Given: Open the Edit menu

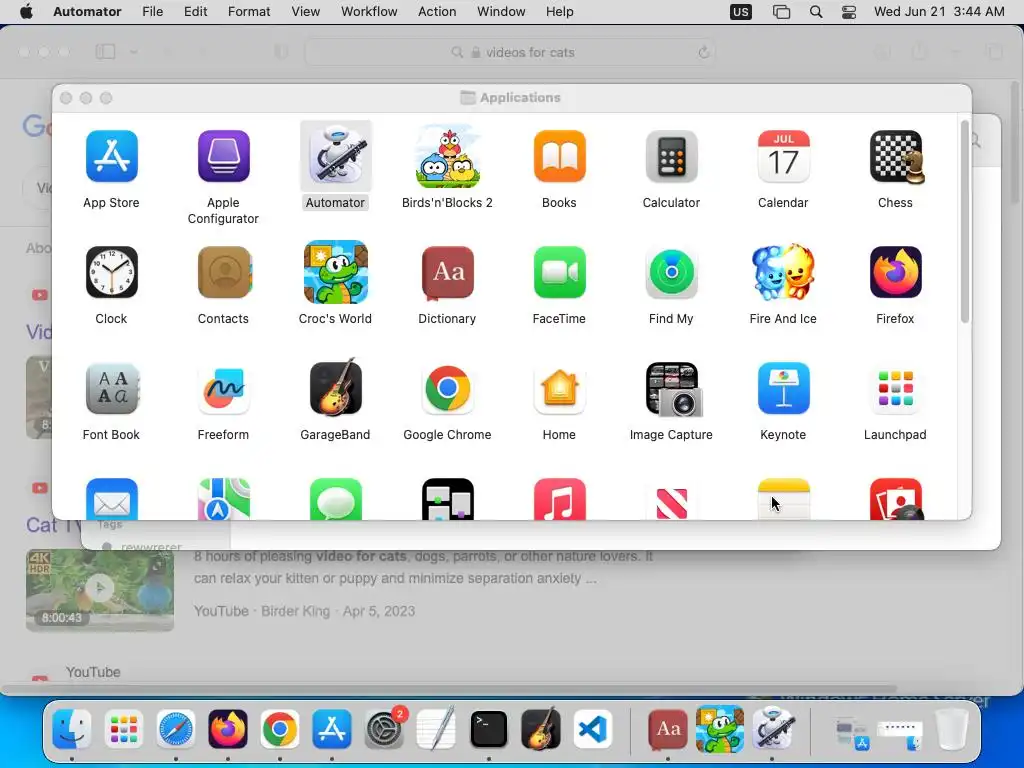Looking at the screenshot, I should 195,12.
